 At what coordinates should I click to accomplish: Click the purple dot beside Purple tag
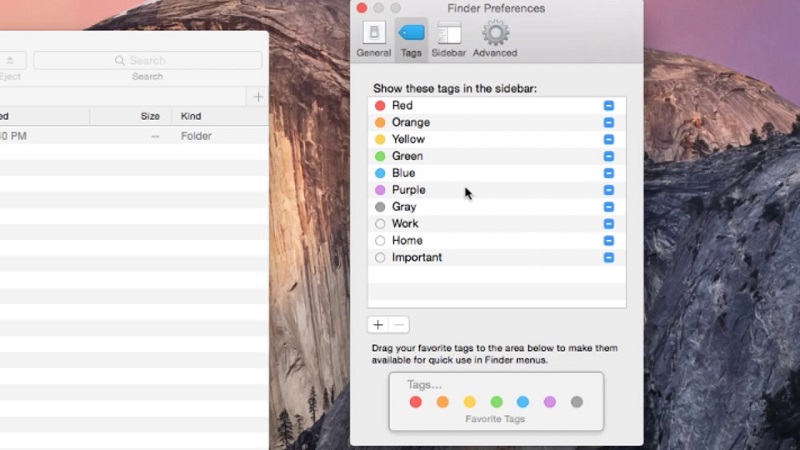click(x=380, y=190)
